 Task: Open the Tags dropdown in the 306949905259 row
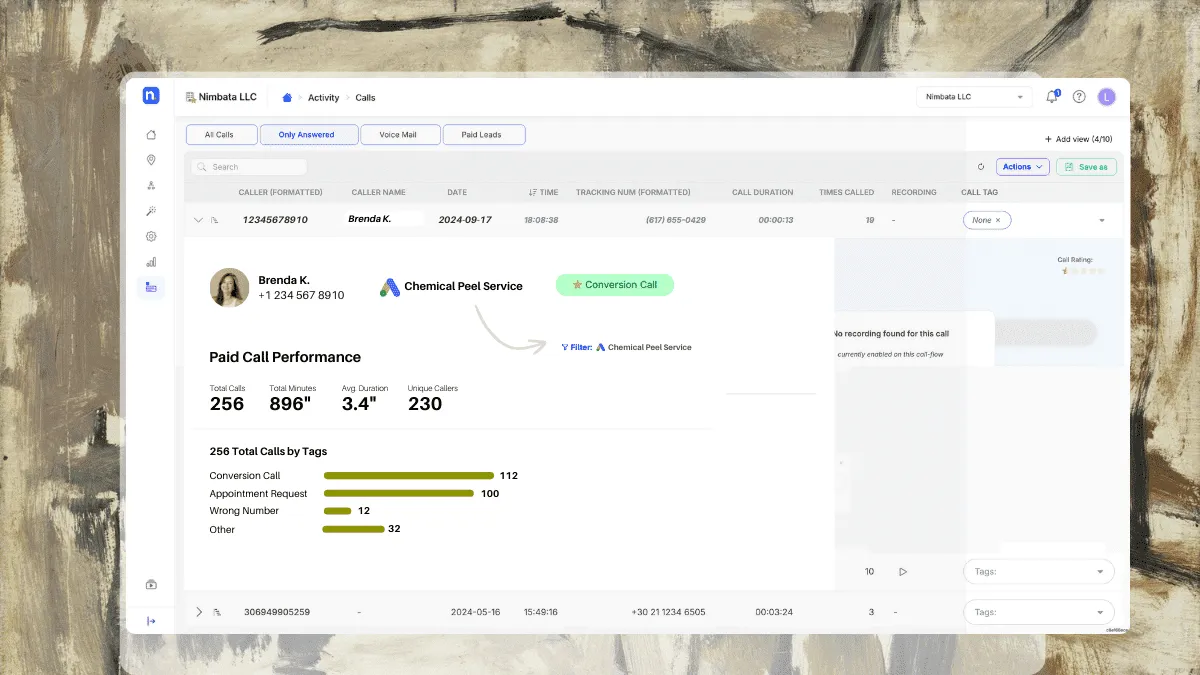pos(1038,612)
